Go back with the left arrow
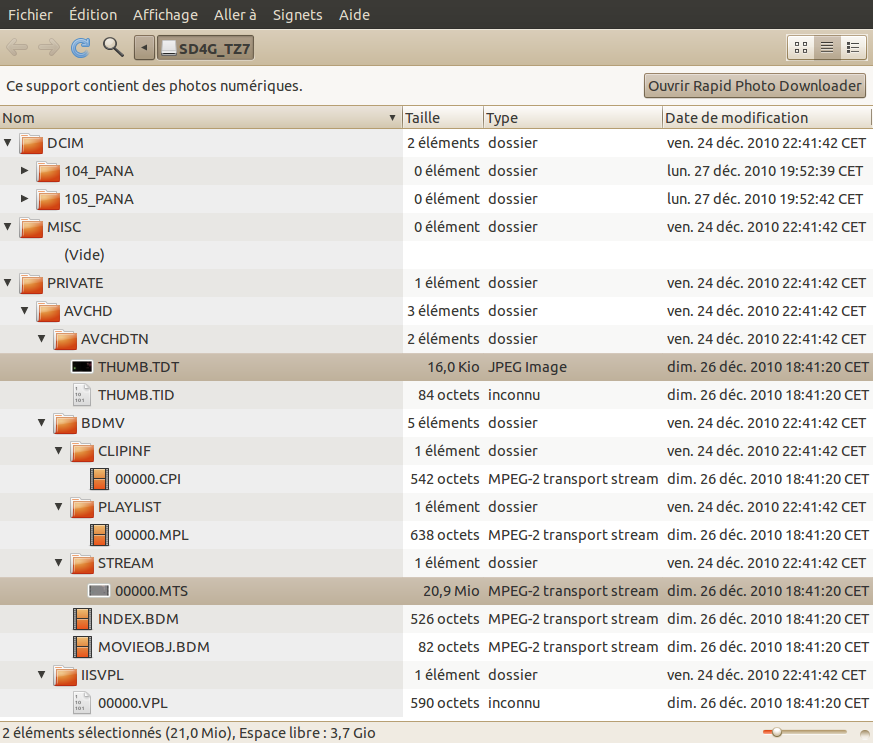The width and height of the screenshot is (873, 743). coord(17,47)
